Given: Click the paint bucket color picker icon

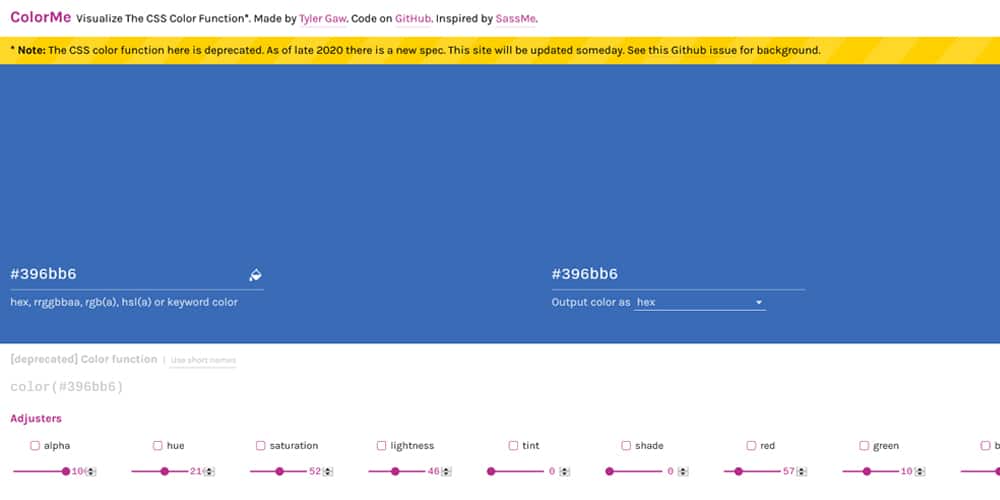Looking at the screenshot, I should (255, 275).
